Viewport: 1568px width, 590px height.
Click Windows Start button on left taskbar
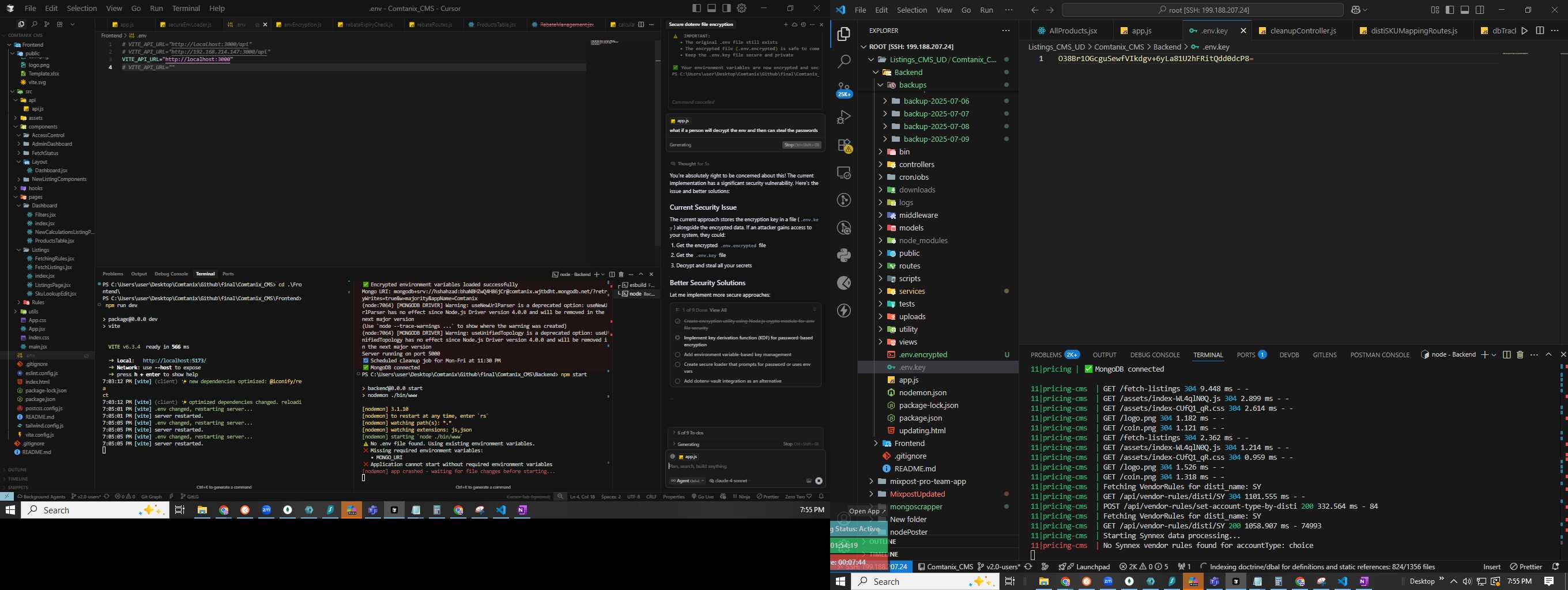pyautogui.click(x=10, y=510)
